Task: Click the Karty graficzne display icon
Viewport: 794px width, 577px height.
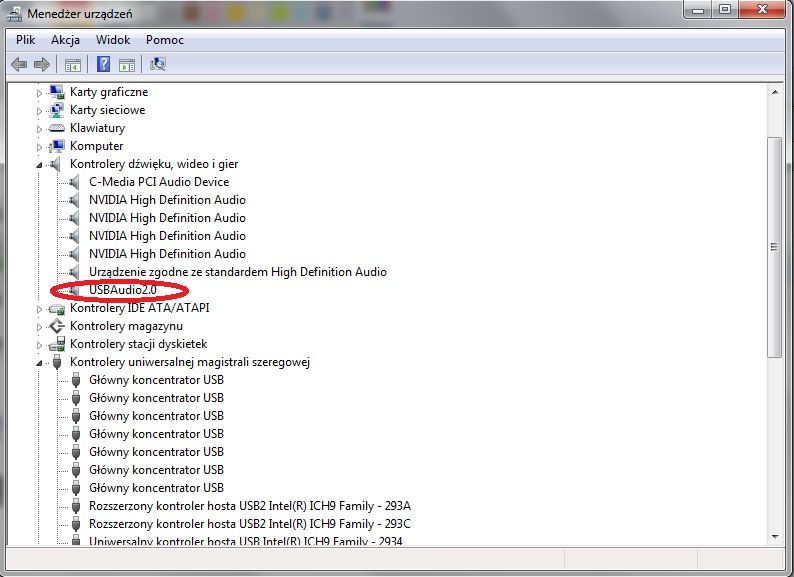Action: (x=57, y=92)
